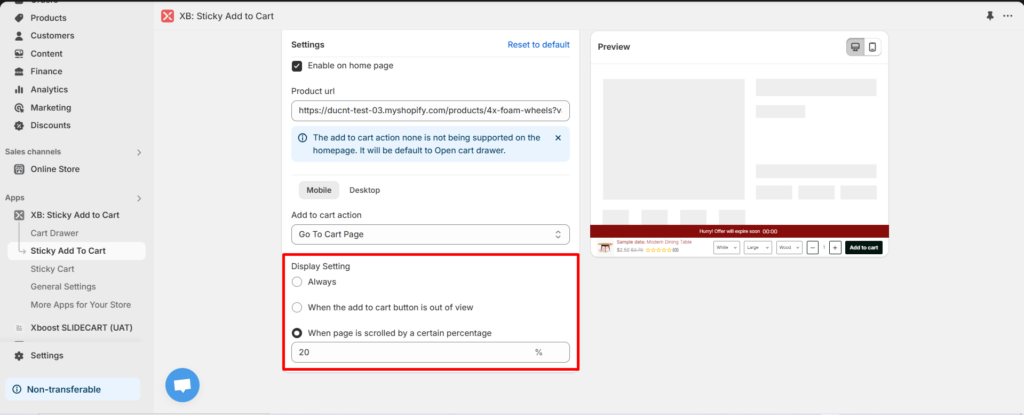Viewport: 1024px width, 415px height.
Task: Open the chat support bubble
Action: pos(182,385)
